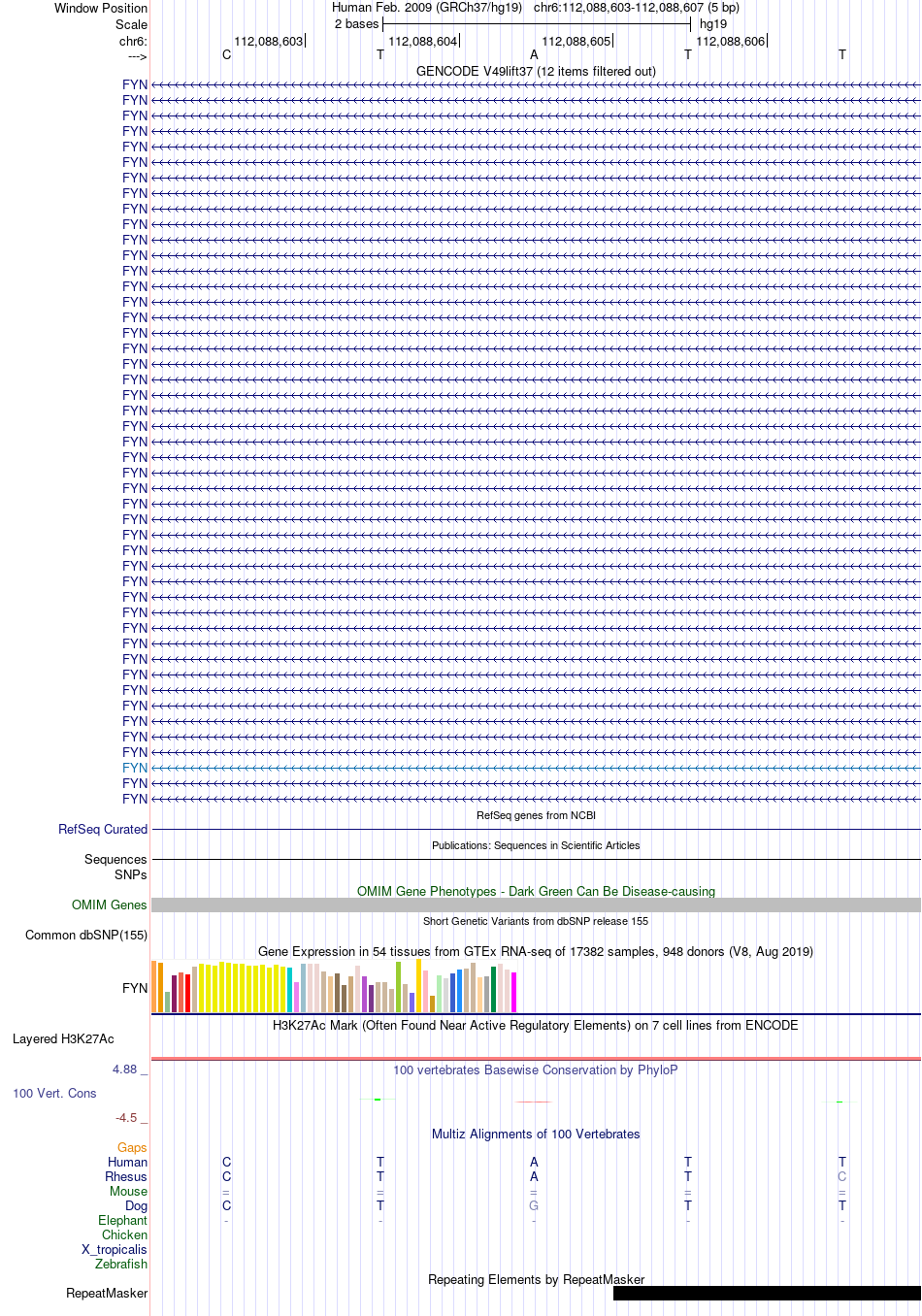Click the FYN label beside the GTEx chart
Viewport: 922px width, 1316px height.
(135, 989)
